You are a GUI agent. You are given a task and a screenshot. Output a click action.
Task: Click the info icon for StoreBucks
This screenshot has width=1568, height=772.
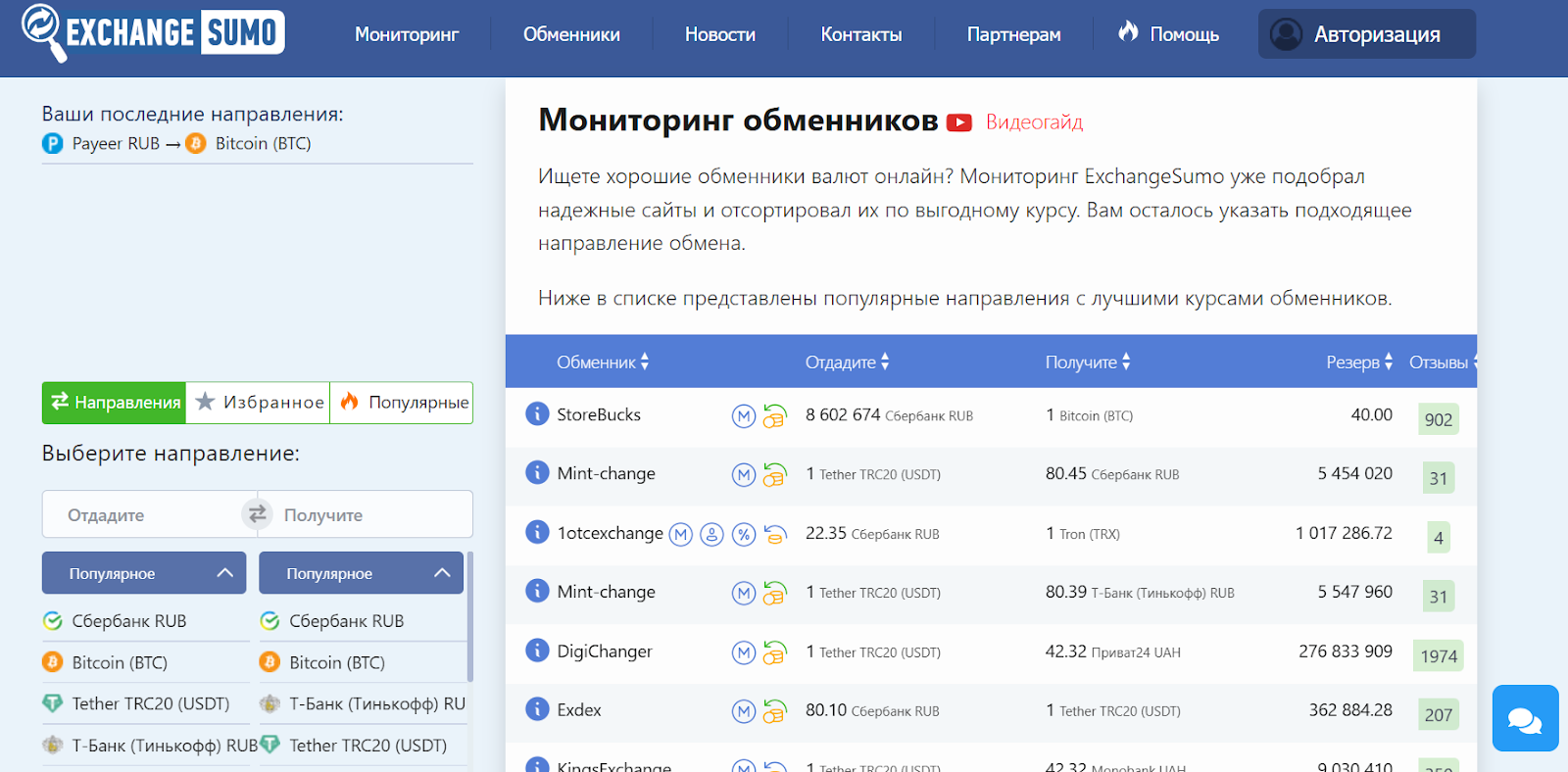[537, 413]
